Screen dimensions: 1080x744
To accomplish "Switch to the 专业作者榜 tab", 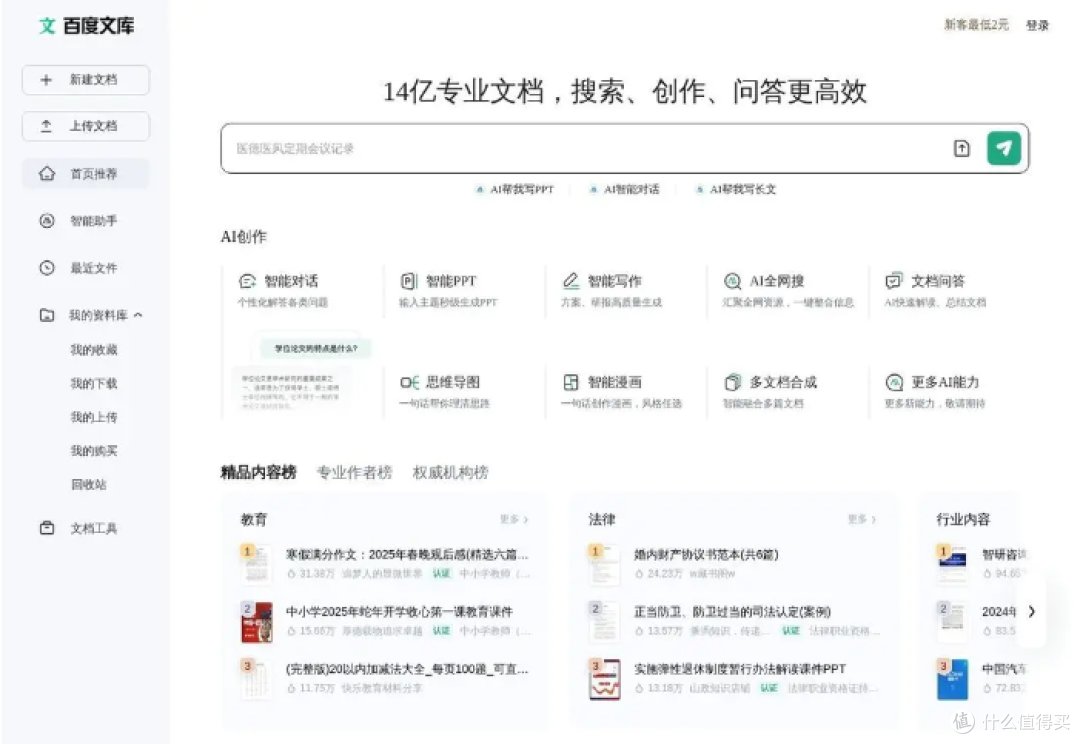I will [354, 473].
